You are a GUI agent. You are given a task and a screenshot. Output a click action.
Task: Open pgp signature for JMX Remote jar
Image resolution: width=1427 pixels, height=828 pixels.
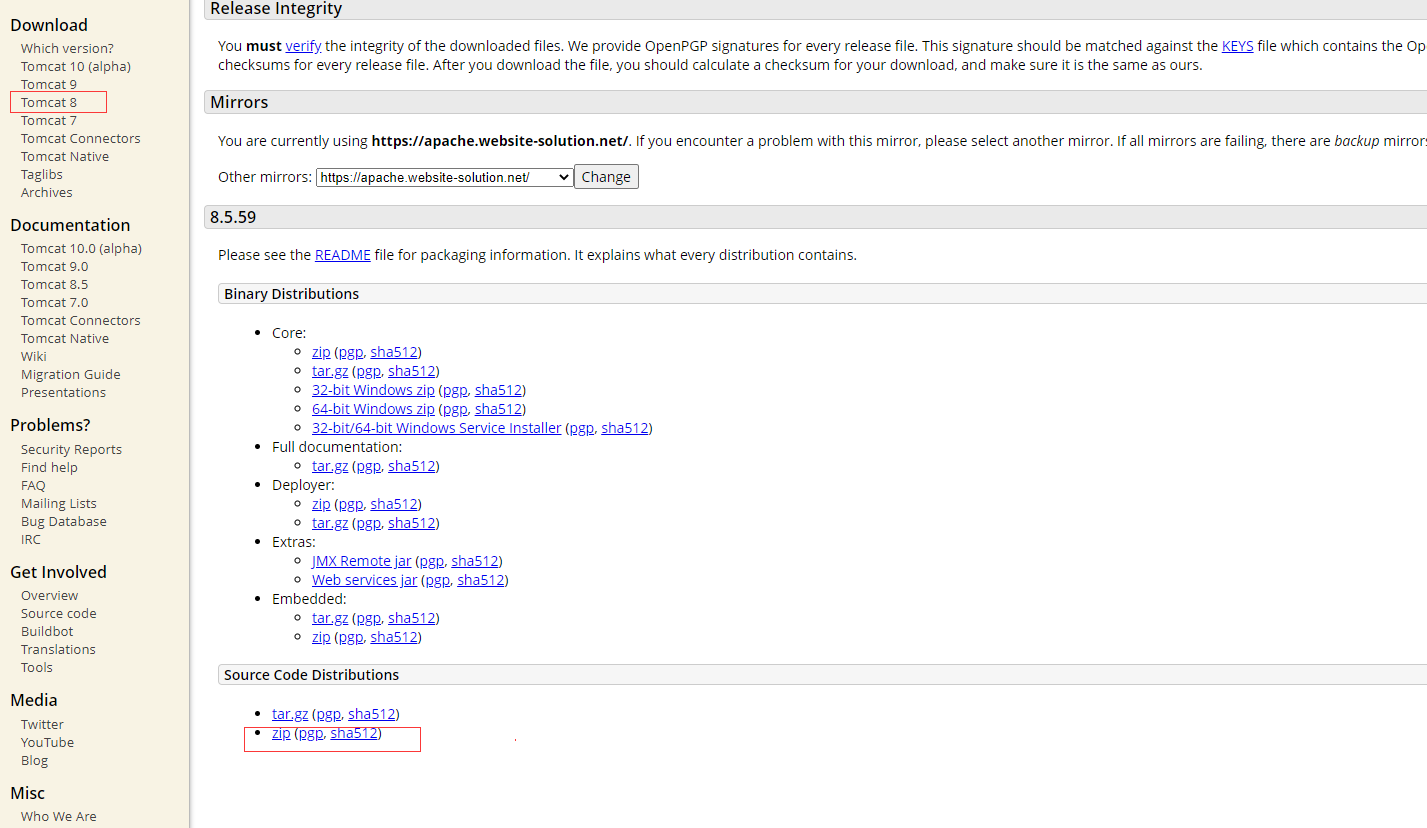tap(432, 561)
